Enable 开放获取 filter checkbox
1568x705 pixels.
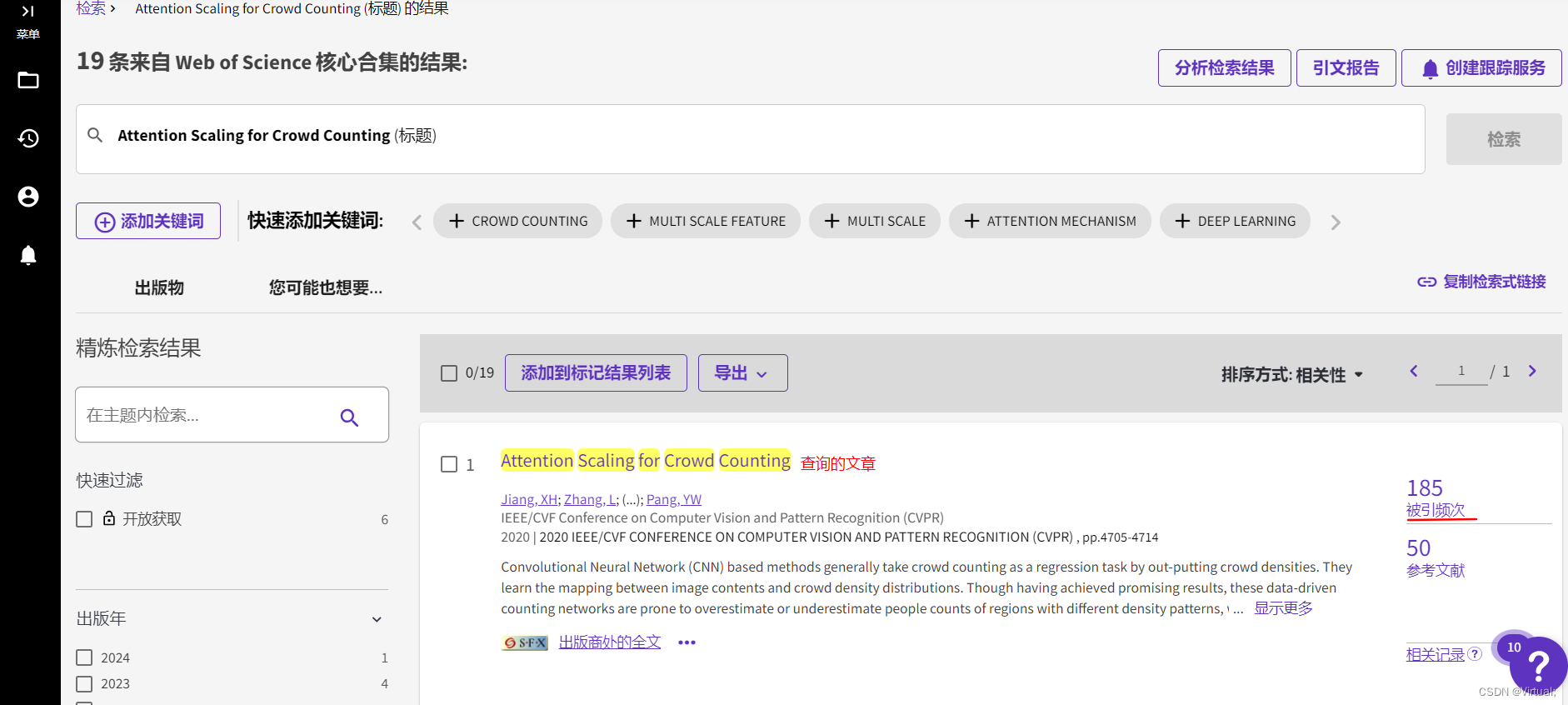(84, 519)
